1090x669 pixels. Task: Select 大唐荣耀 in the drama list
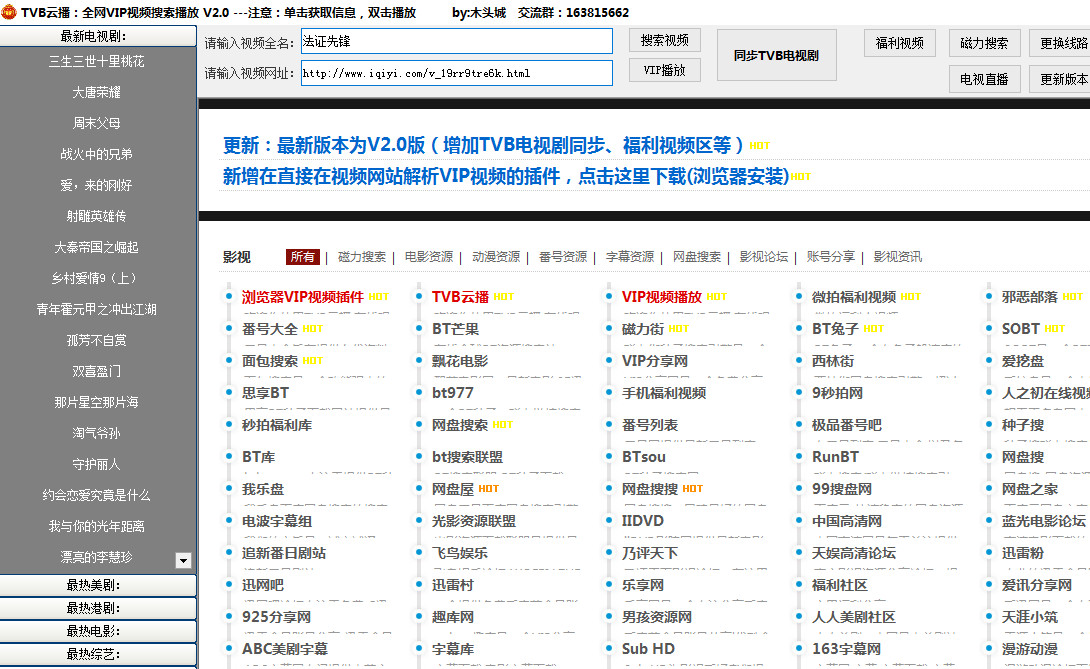point(97,92)
